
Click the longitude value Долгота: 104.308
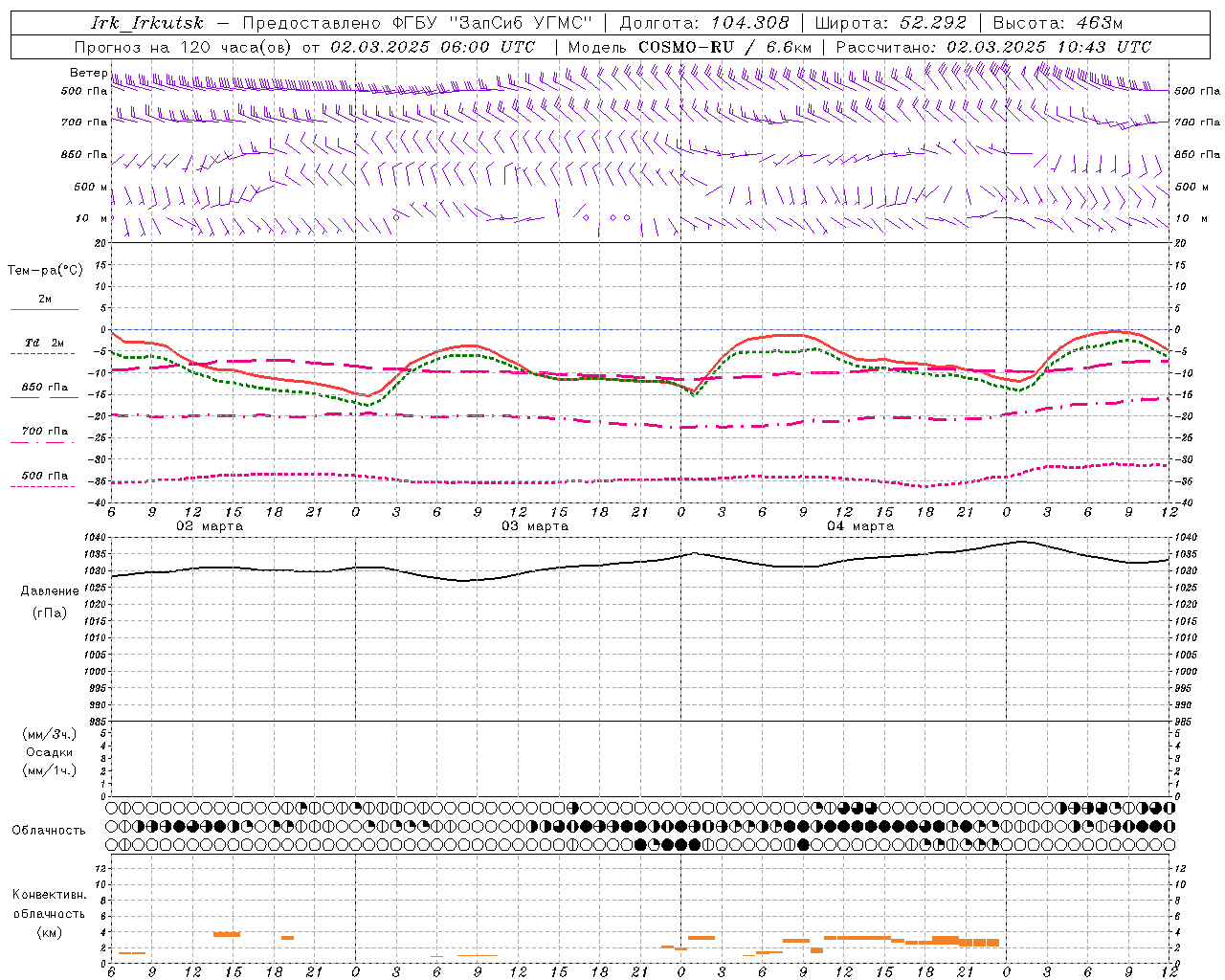(x=705, y=23)
